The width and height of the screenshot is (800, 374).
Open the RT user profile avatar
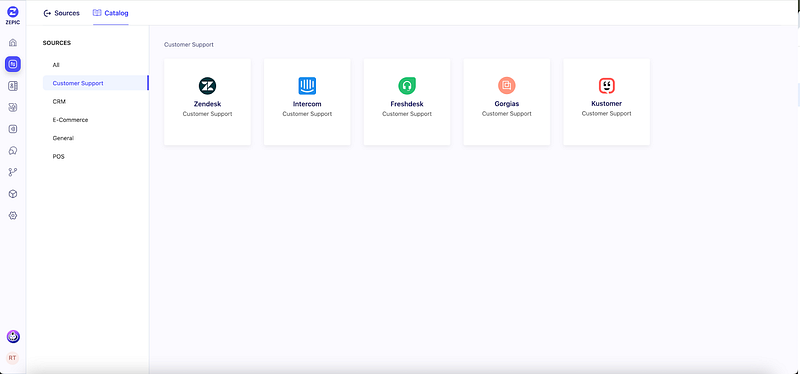(x=12, y=358)
